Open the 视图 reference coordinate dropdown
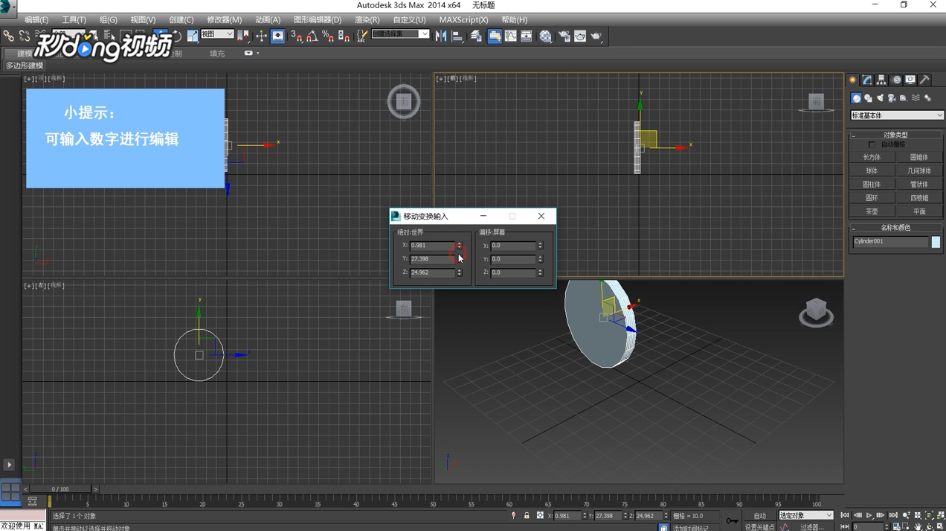Screen dimensions: 946x531 [217, 34]
